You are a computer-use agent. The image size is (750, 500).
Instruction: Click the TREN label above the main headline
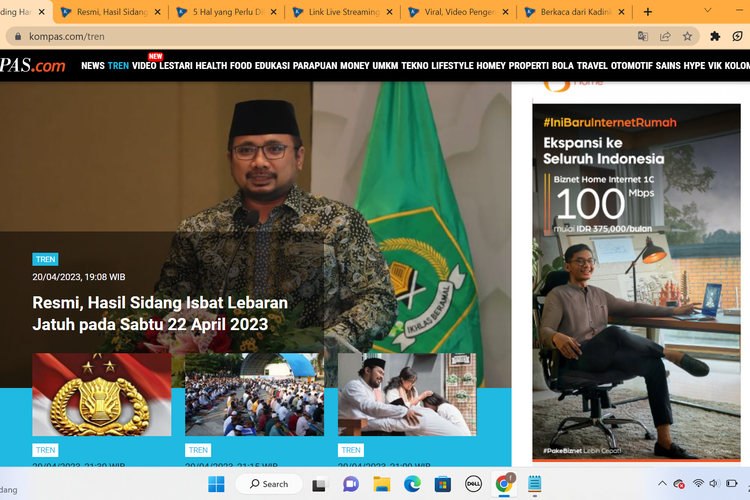[45, 259]
